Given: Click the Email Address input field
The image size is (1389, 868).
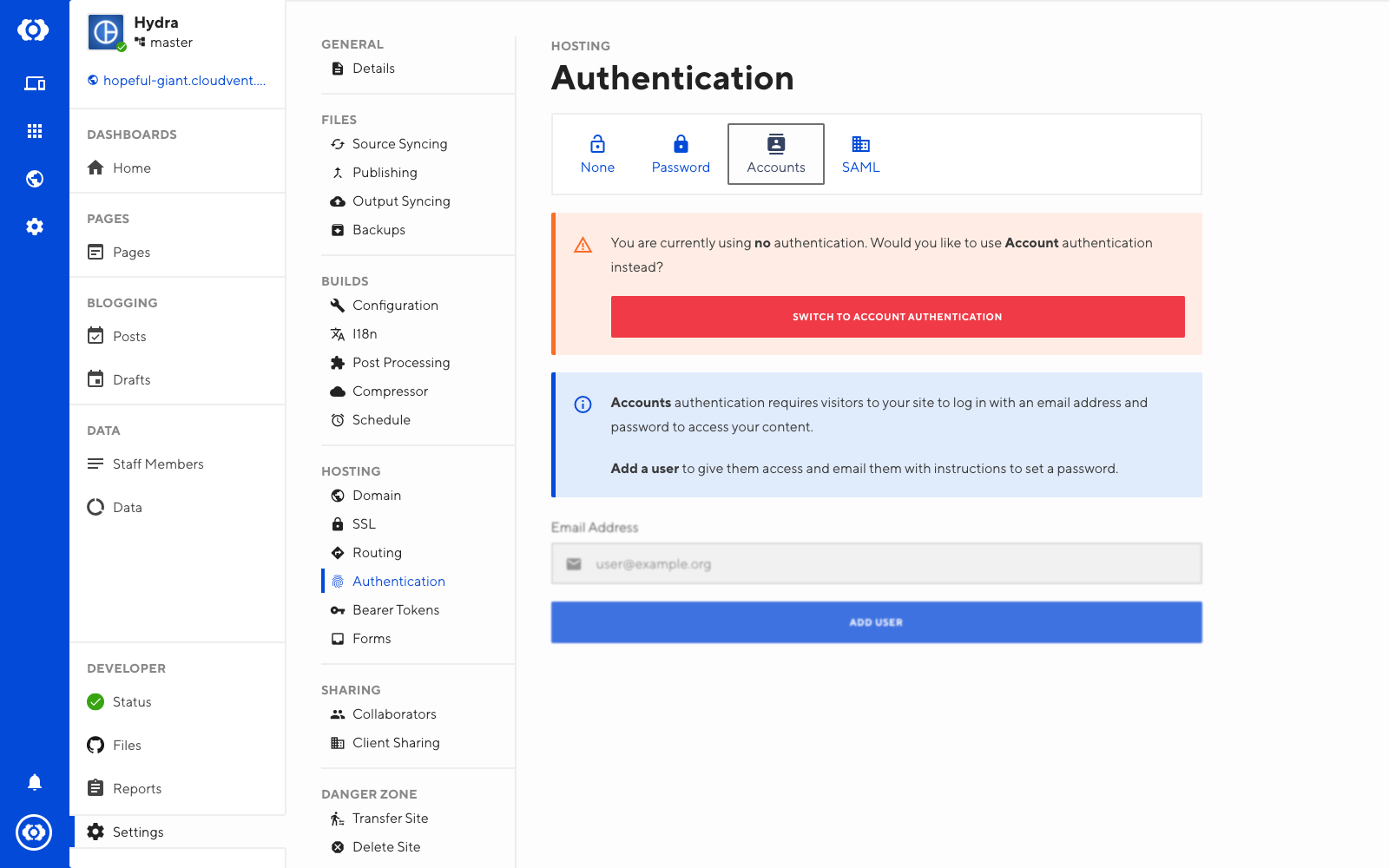Looking at the screenshot, I should [877, 564].
